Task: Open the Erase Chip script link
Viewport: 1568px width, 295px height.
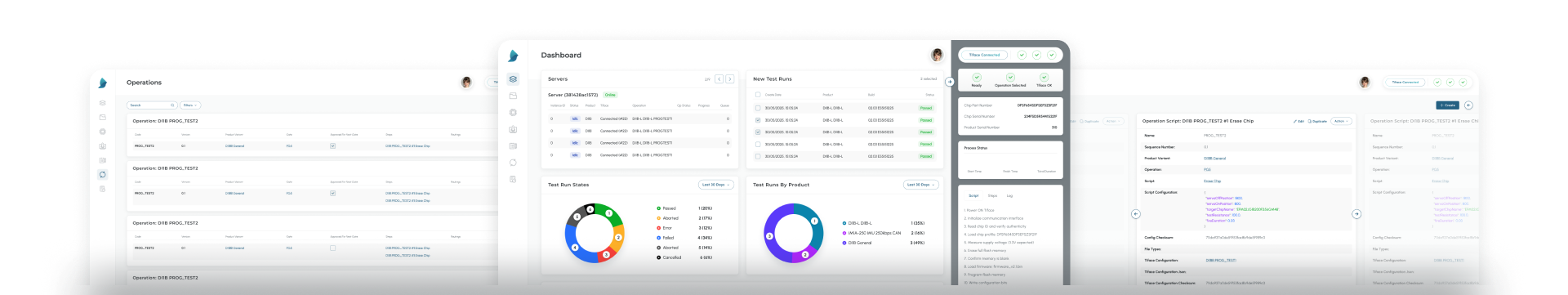Action: pyautogui.click(x=1212, y=181)
